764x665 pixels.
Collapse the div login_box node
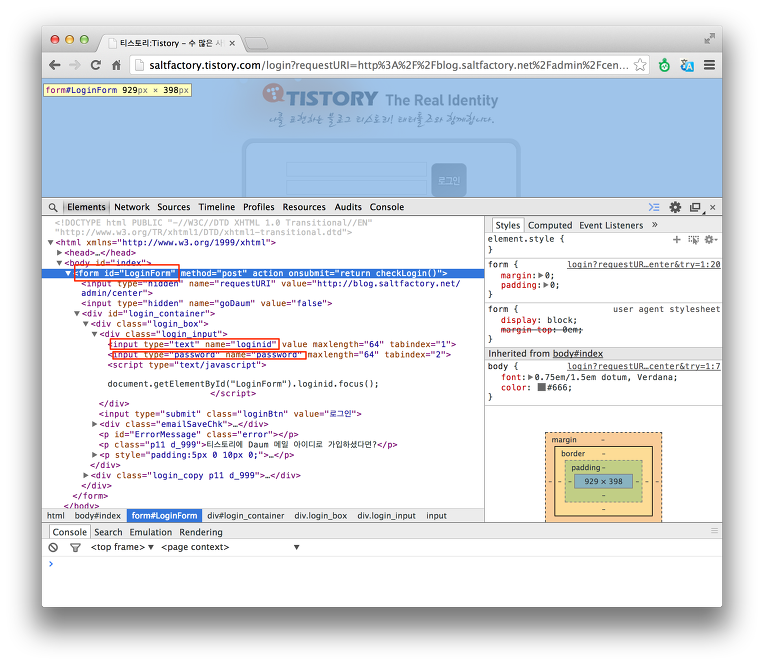pos(86,324)
